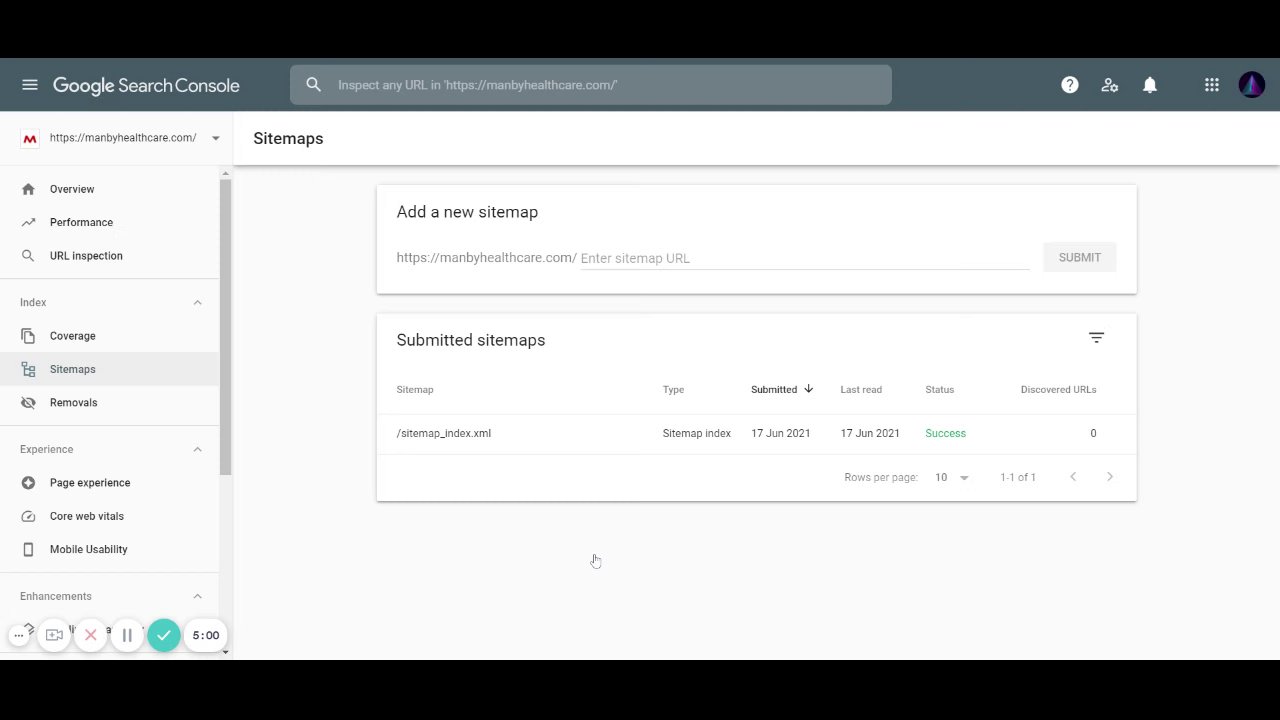The image size is (1280, 720).
Task: Sort by Type column header
Action: tap(673, 390)
